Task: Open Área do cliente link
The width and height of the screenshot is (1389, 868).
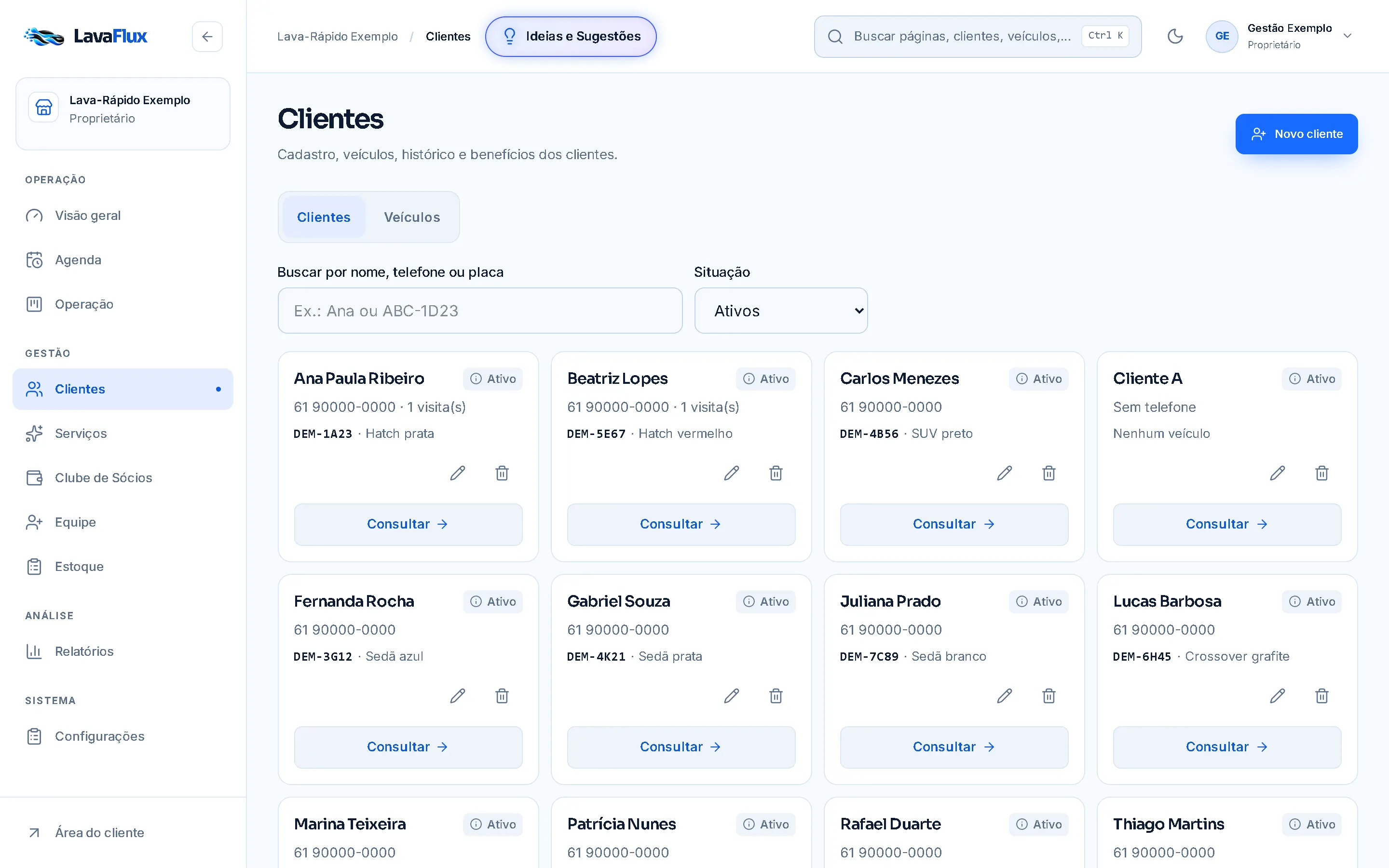Action: click(123, 832)
